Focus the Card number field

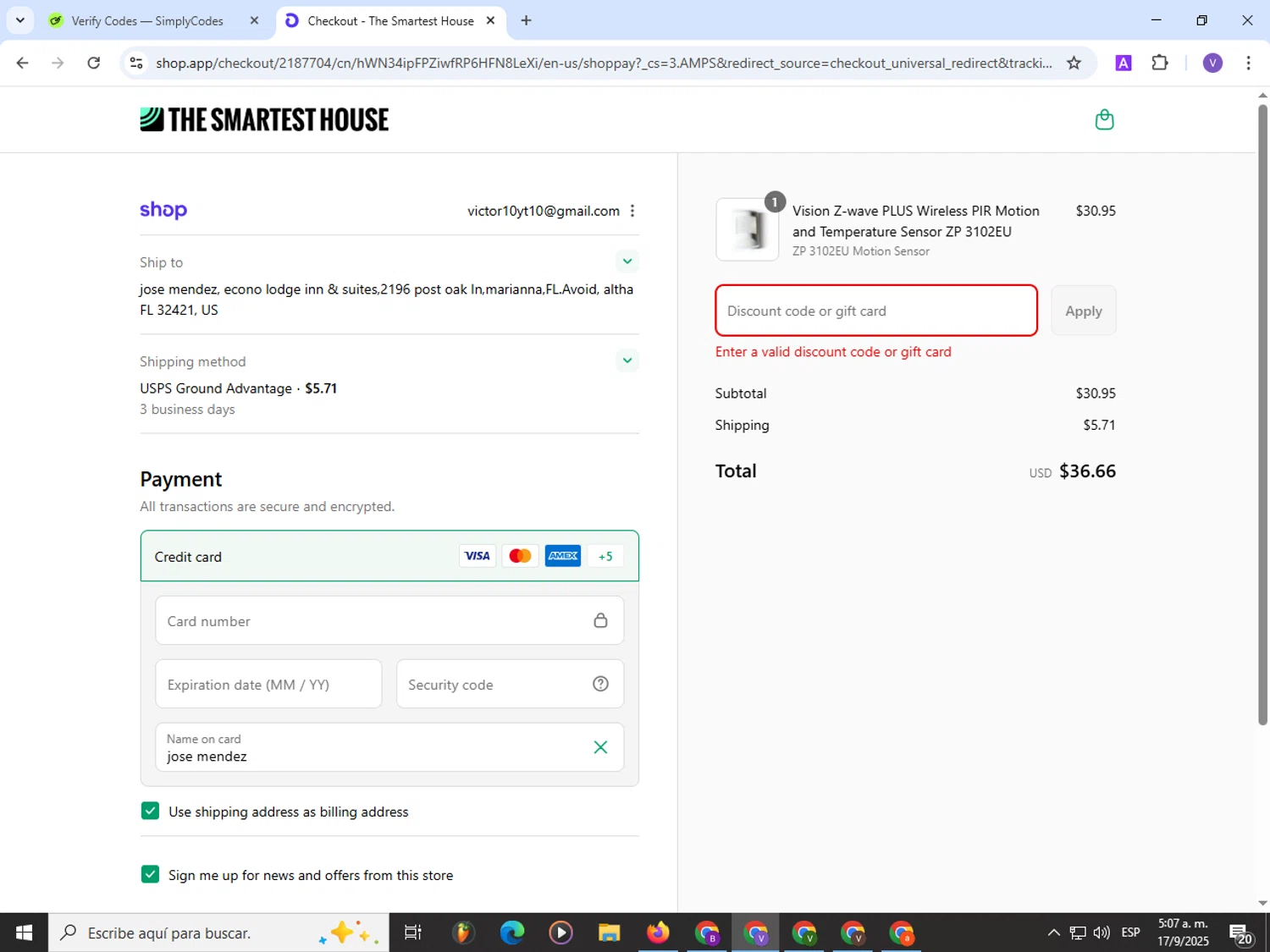[x=389, y=620]
